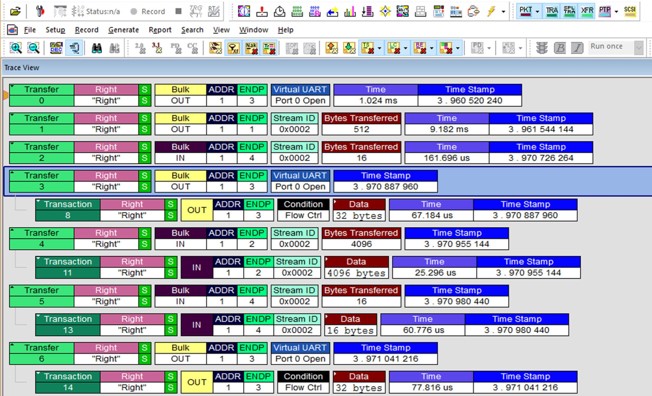Toggle the TRA transaction view level
652x396 pixels.
click(552, 11)
